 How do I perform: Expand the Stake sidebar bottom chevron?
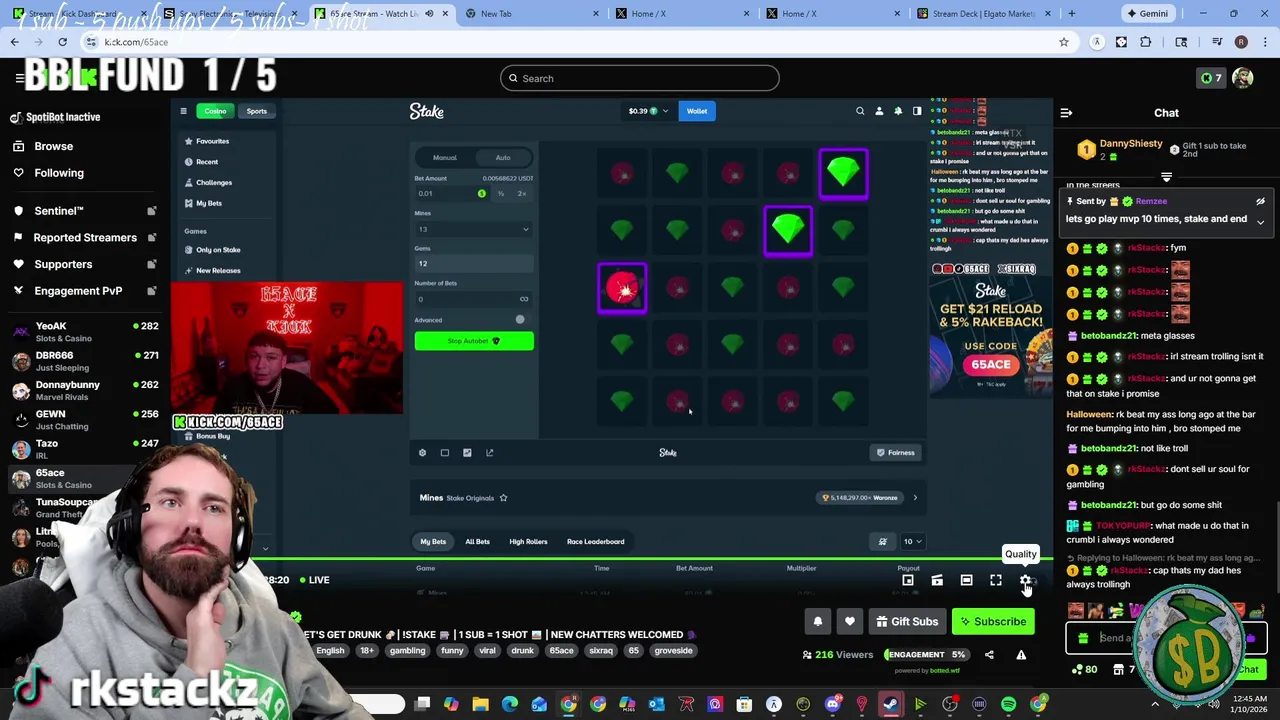click(265, 548)
